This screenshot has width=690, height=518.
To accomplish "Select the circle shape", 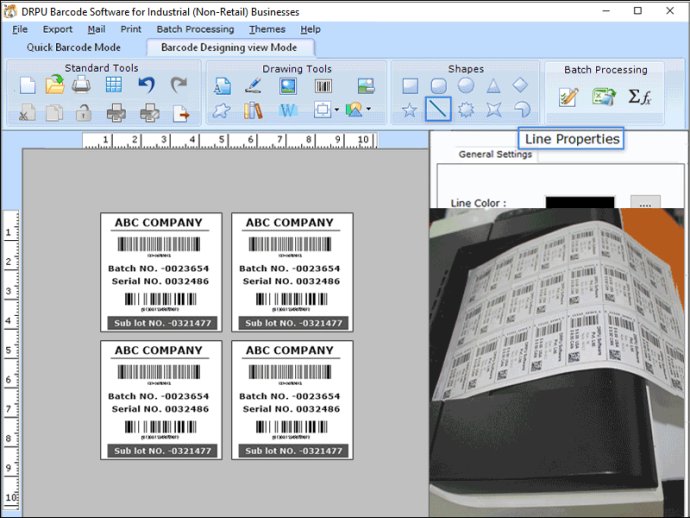I will coord(466,85).
